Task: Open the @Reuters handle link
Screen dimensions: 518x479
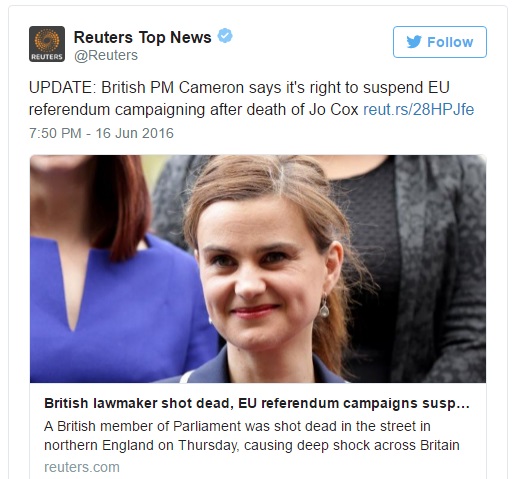Action: (106, 55)
